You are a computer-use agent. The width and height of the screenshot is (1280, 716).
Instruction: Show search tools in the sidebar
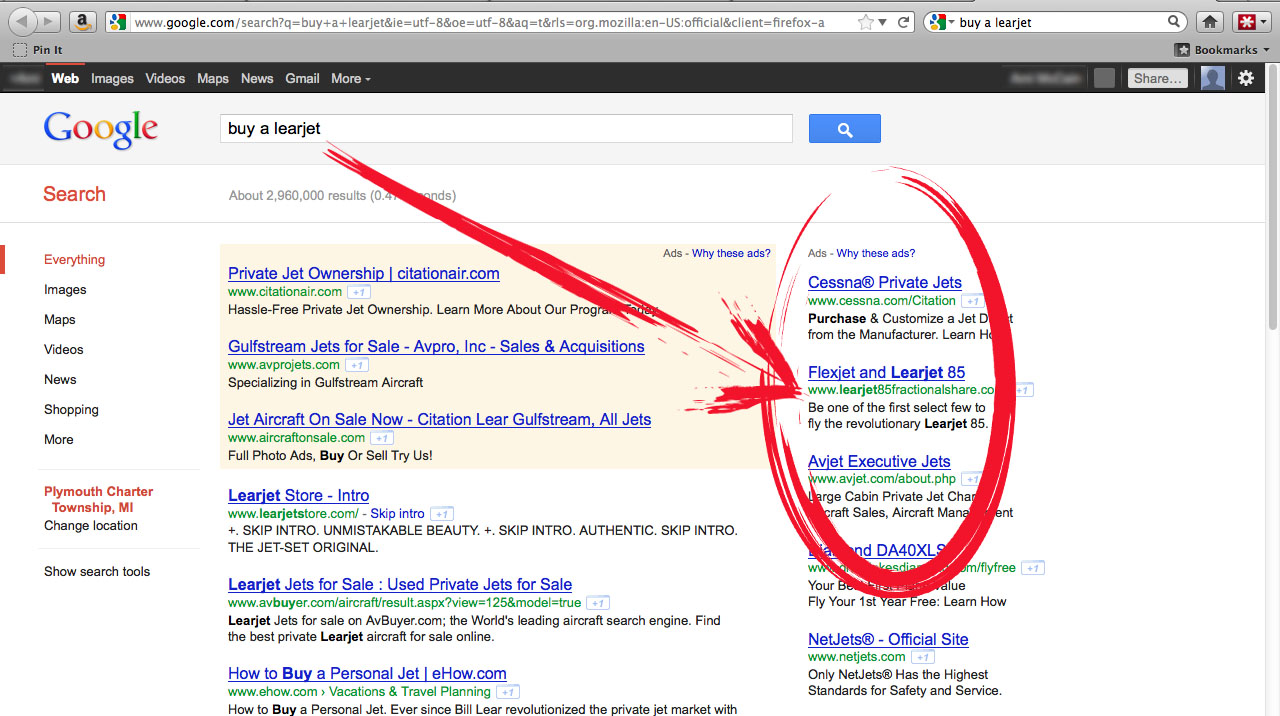point(97,572)
